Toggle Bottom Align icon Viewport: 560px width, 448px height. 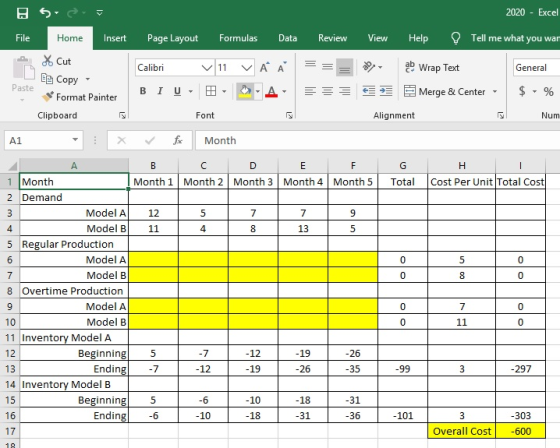pyautogui.click(x=344, y=67)
